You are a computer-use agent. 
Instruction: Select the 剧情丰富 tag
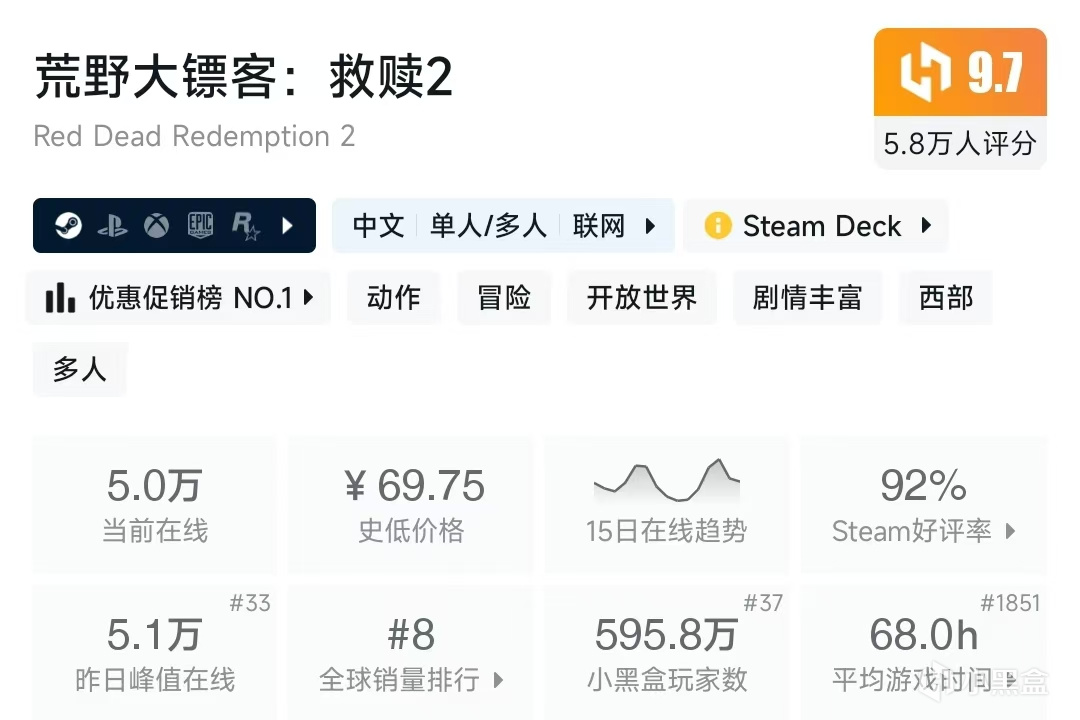[x=807, y=298]
